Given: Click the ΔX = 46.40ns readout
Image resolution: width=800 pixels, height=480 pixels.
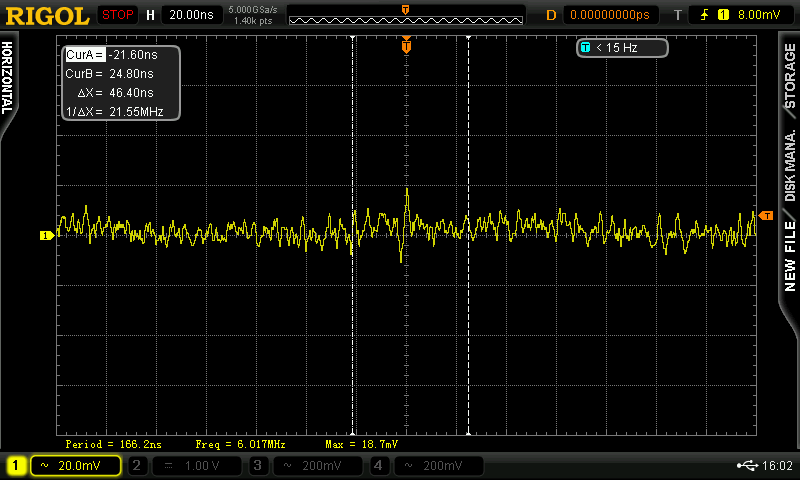Looking at the screenshot, I should point(115,93).
